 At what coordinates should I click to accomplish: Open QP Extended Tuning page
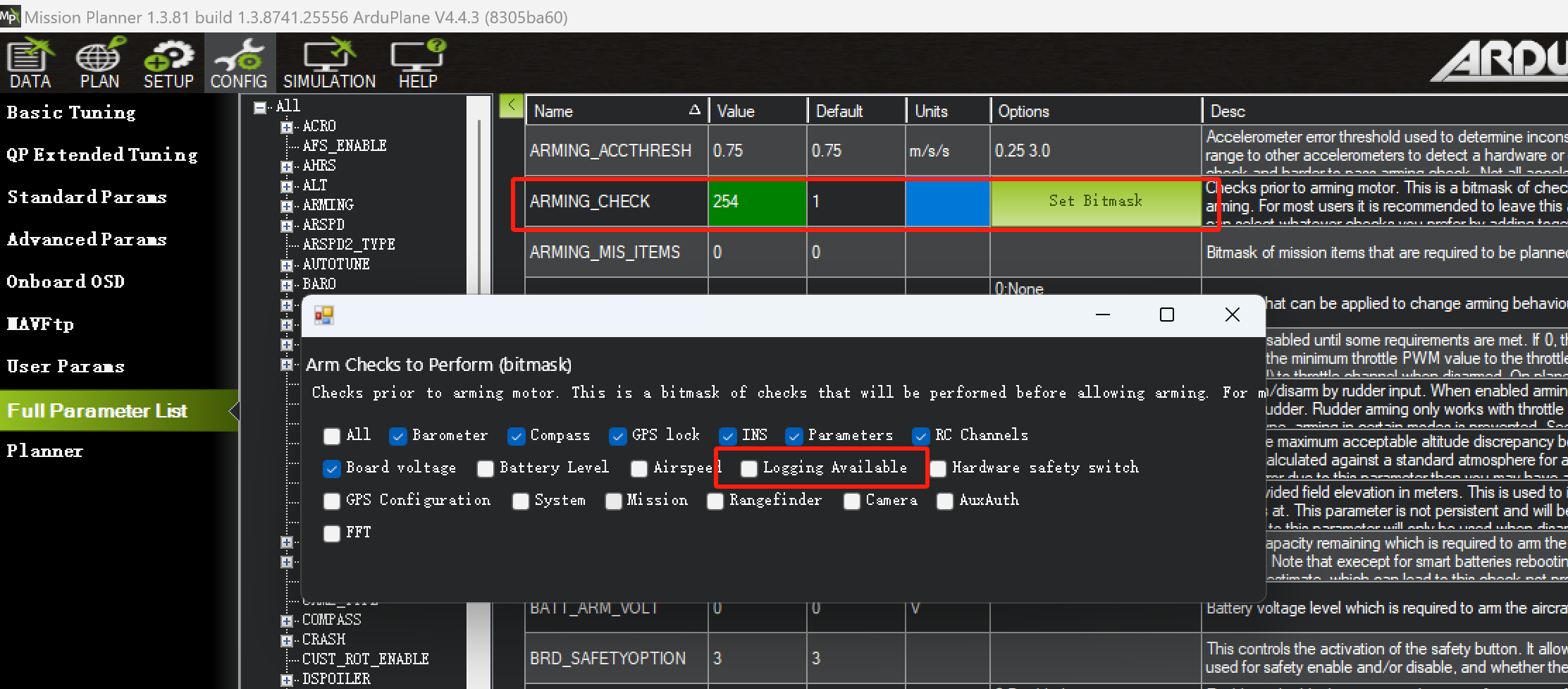102,155
